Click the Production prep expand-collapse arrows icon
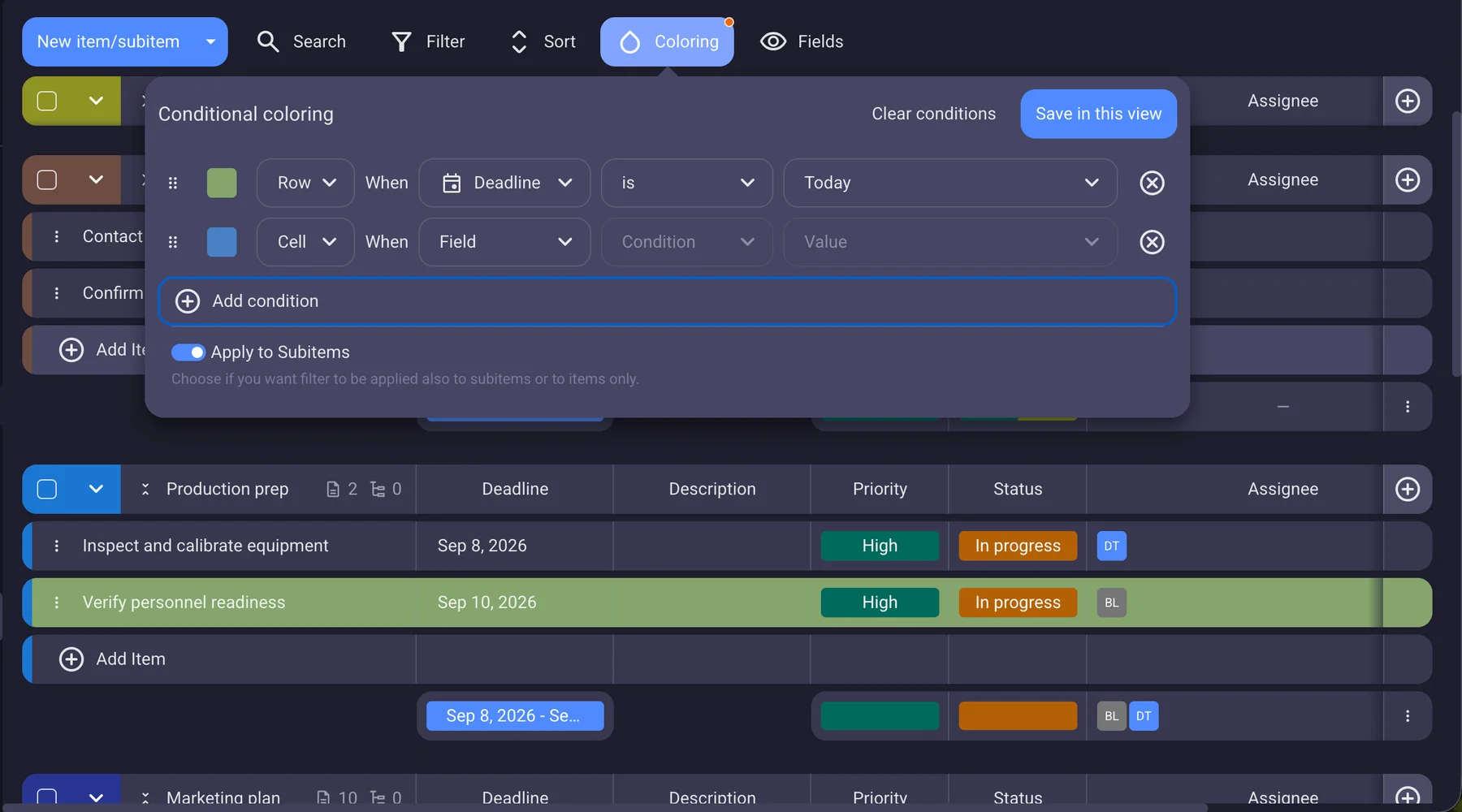 point(145,489)
